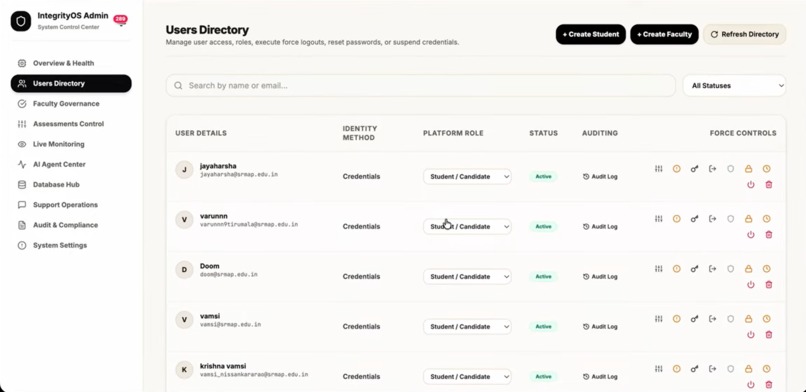
Task: View Audit Log for krishna vamsi
Action: tap(600, 376)
